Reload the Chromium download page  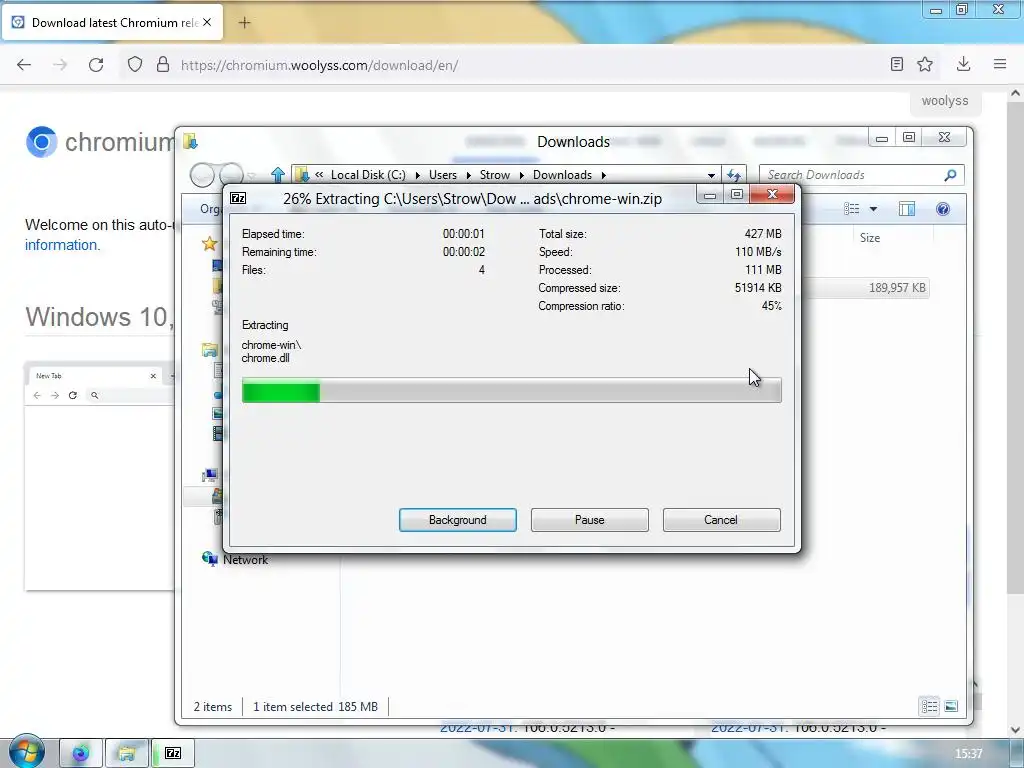point(96,65)
